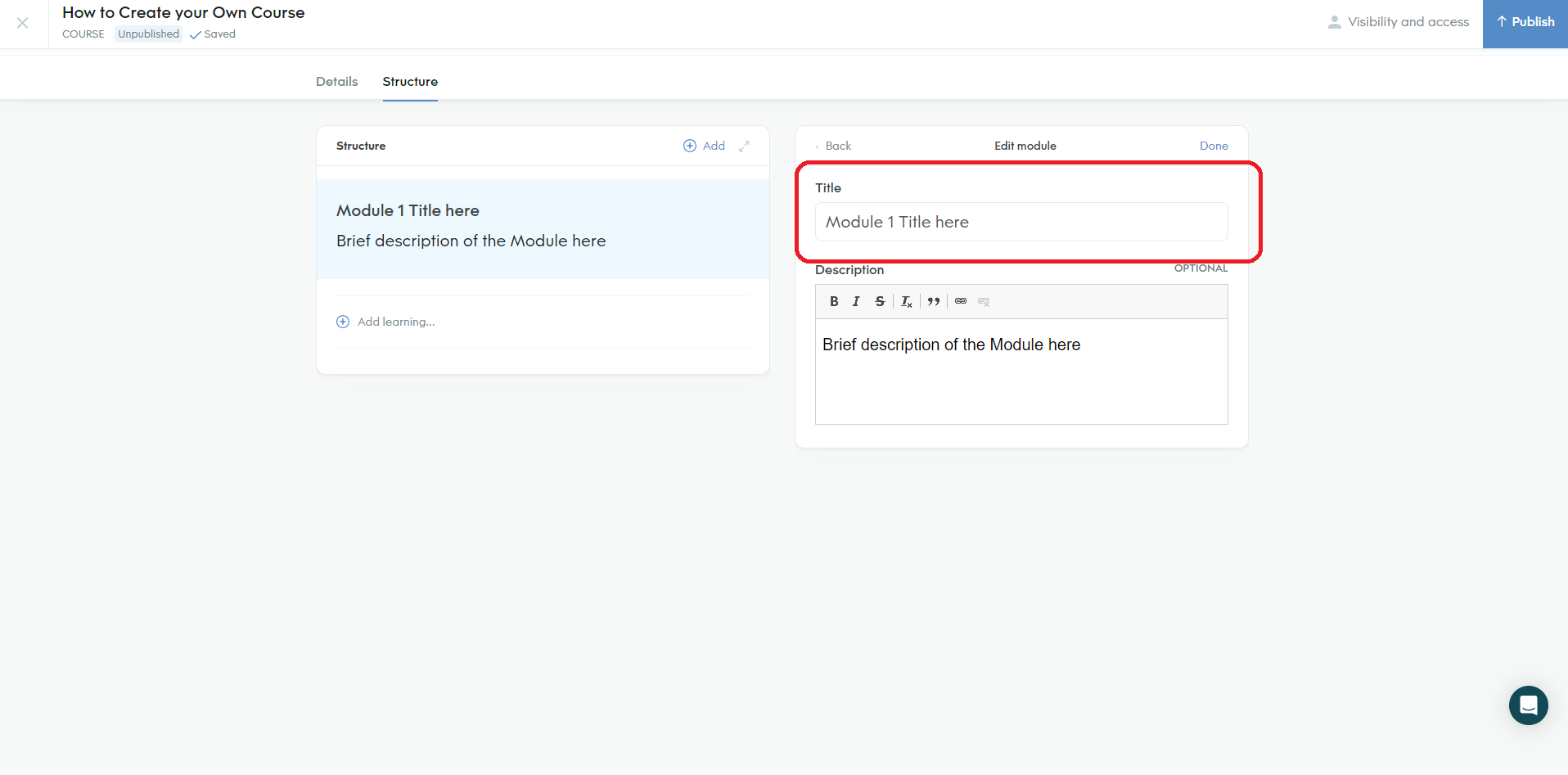Click Done in Edit module

1214,146
